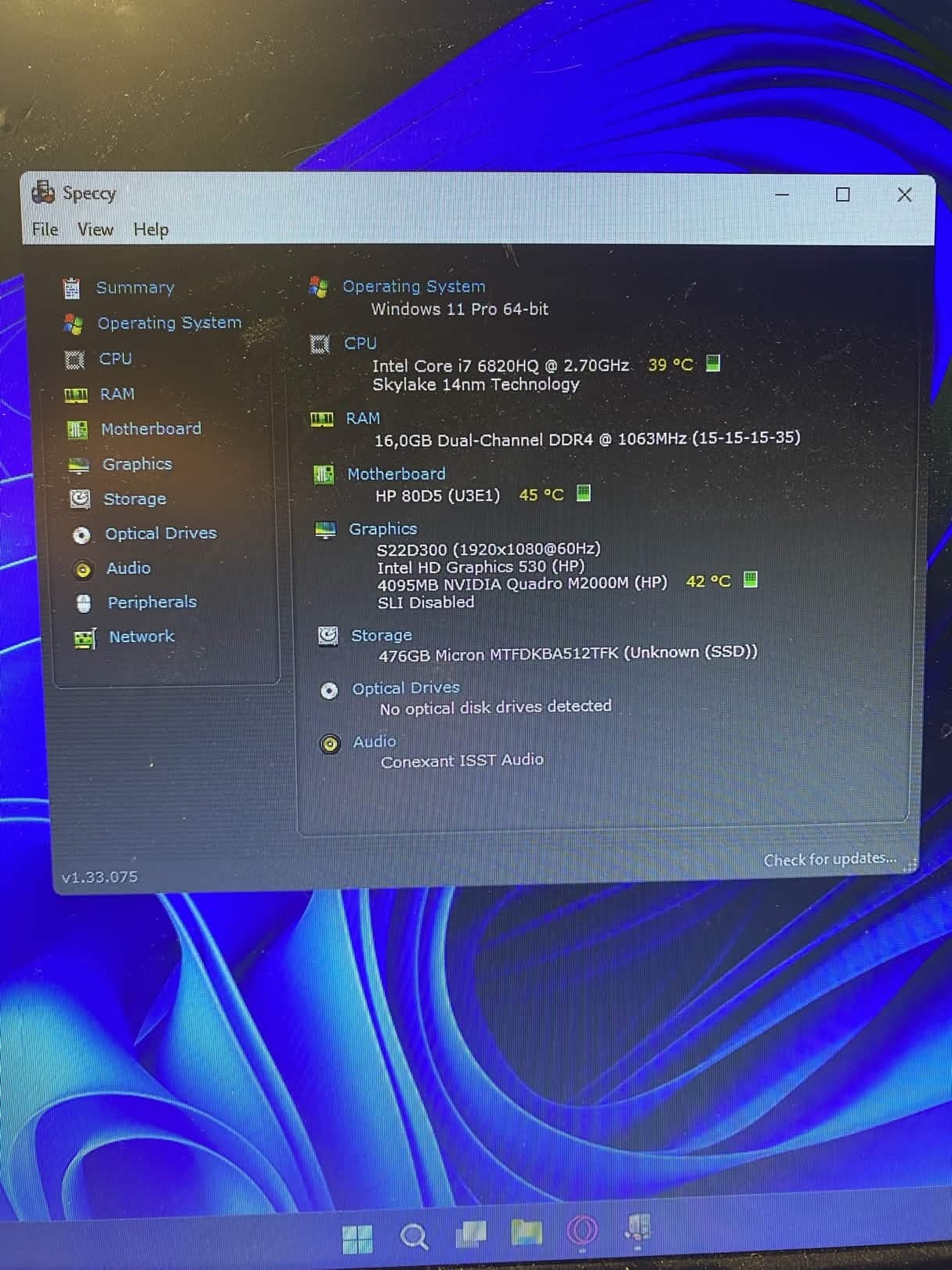Click the RAM icon in summary panel

pyautogui.click(x=322, y=419)
